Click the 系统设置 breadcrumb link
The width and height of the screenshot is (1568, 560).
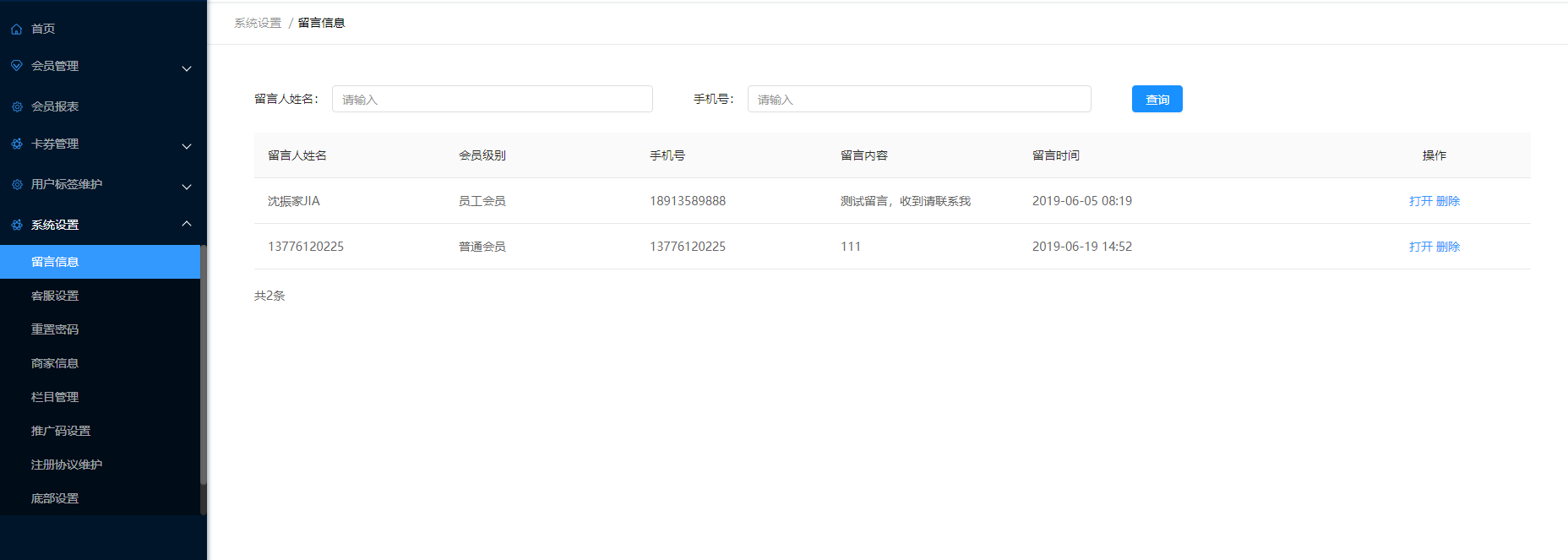click(258, 23)
